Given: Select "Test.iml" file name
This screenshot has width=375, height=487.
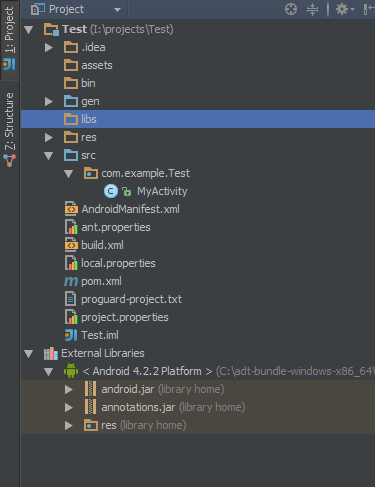Looking at the screenshot, I should pyautogui.click(x=100, y=335).
